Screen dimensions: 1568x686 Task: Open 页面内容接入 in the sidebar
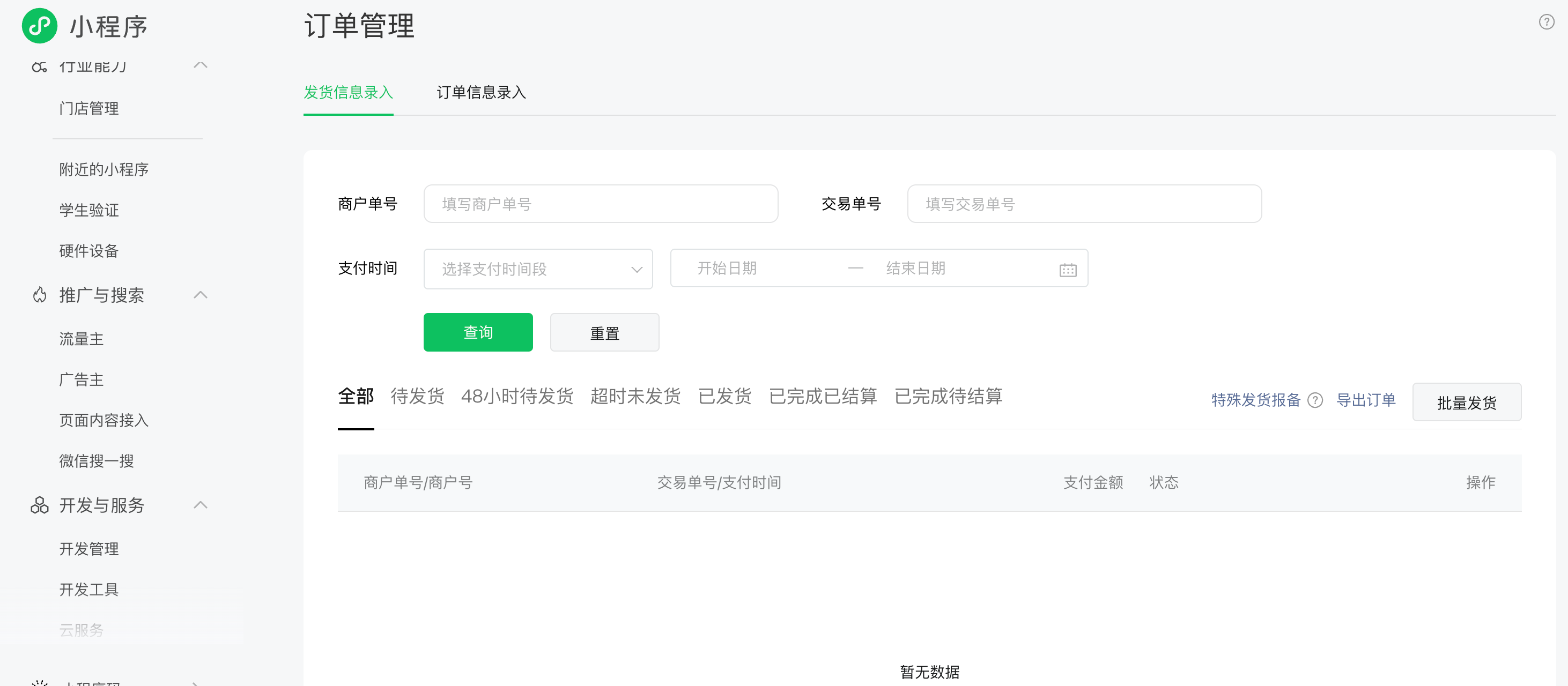[x=103, y=420]
